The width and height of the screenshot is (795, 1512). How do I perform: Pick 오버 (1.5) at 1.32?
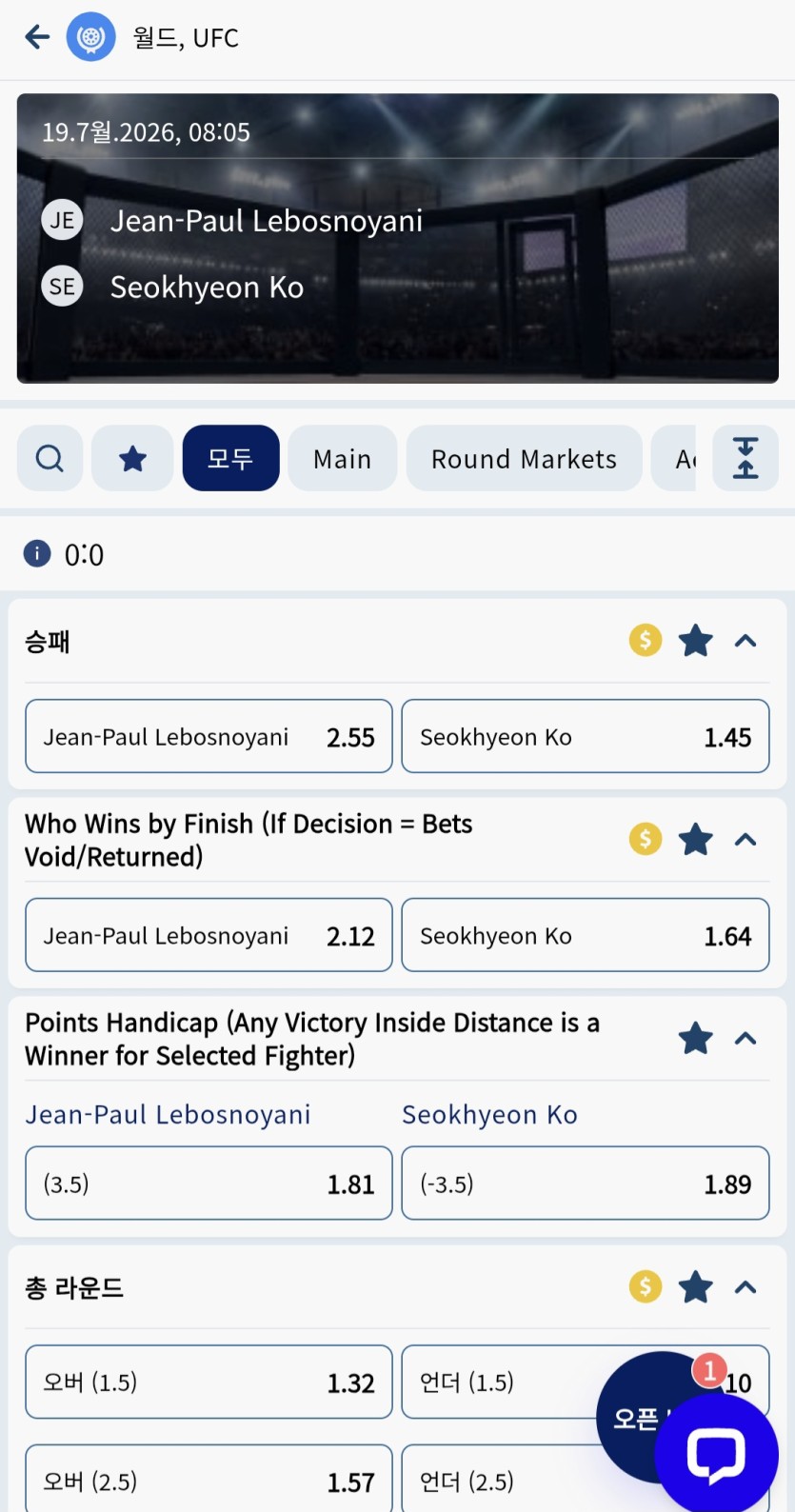[209, 1382]
